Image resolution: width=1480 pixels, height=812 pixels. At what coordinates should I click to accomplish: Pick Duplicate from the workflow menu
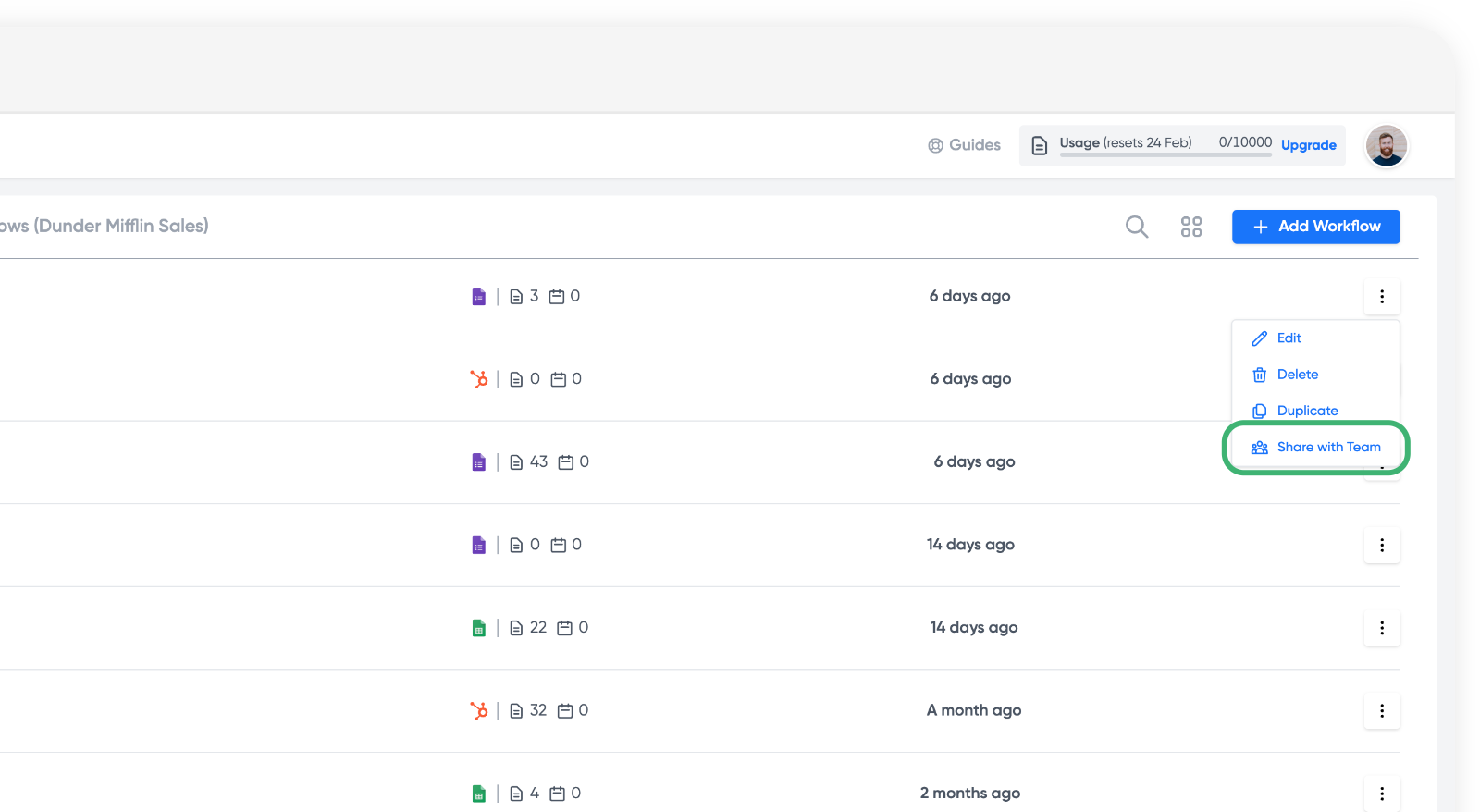point(1306,411)
